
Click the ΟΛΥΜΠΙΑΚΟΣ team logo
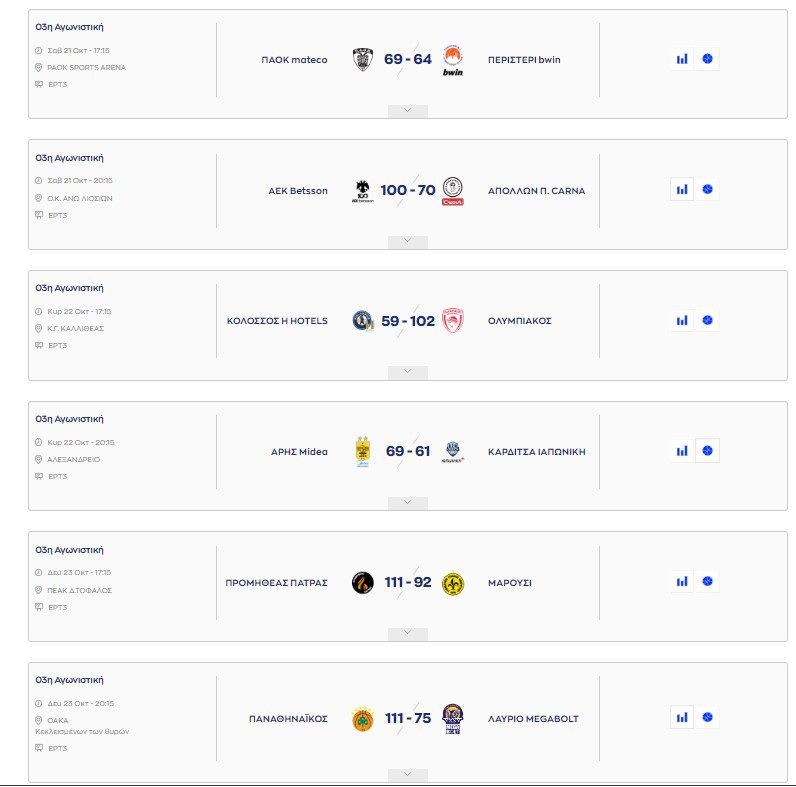[452, 321]
